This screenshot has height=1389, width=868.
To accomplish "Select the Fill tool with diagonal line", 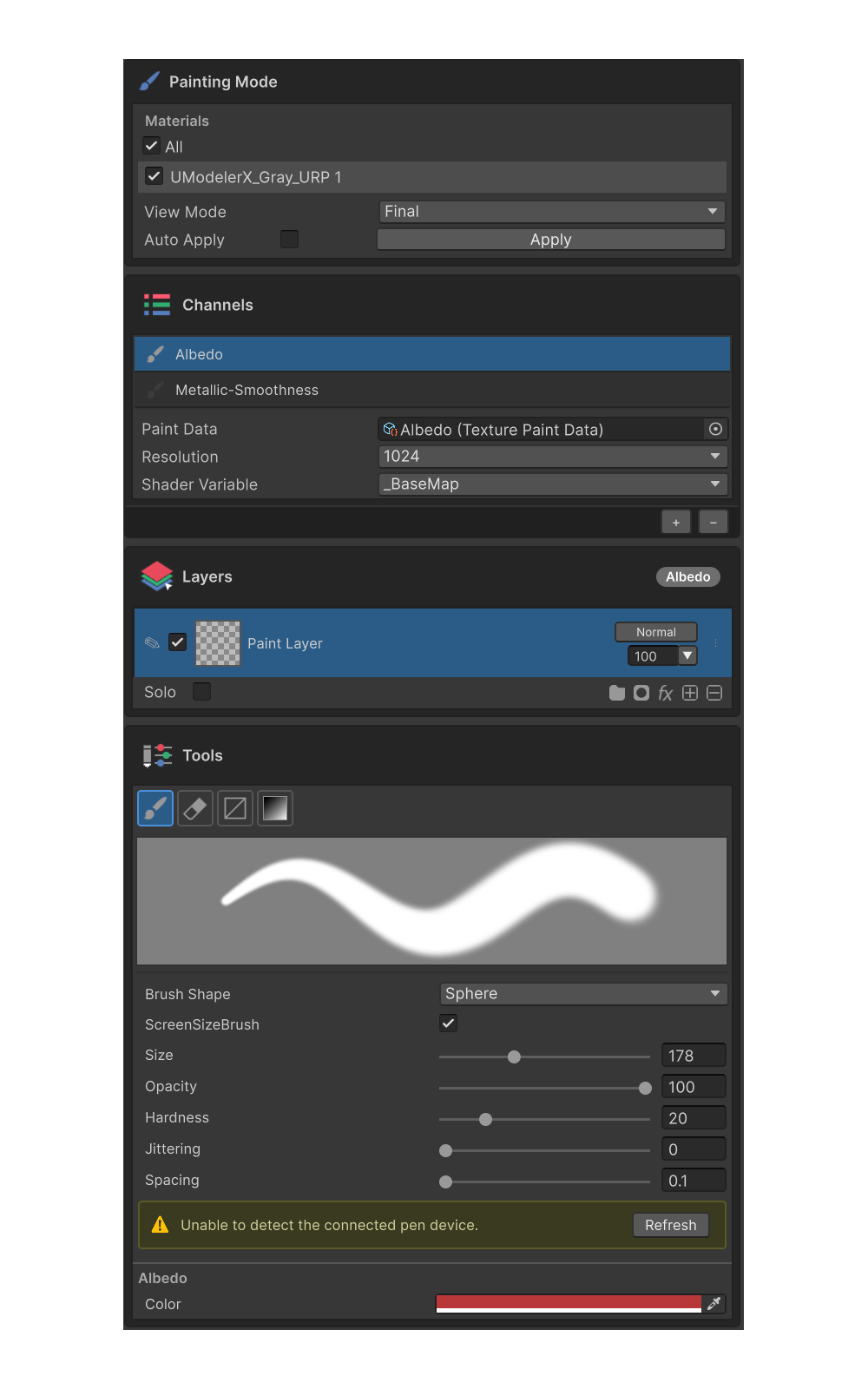I will [235, 808].
